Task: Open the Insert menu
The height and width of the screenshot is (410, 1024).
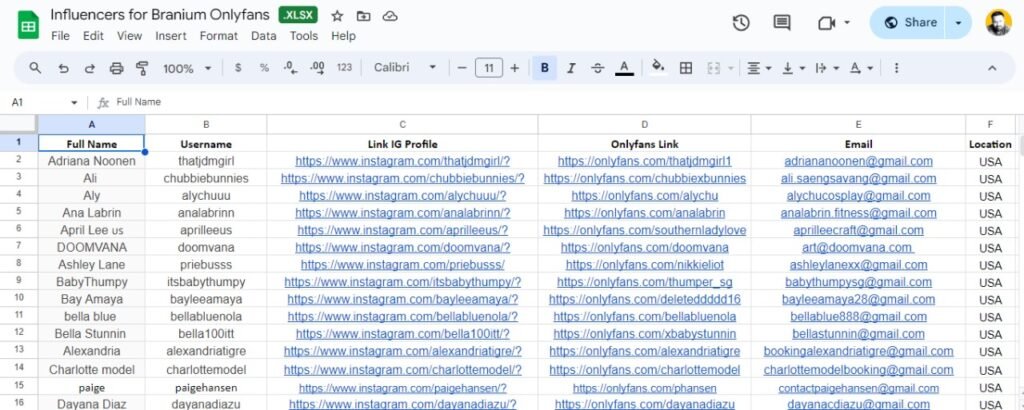Action: pyautogui.click(x=171, y=36)
